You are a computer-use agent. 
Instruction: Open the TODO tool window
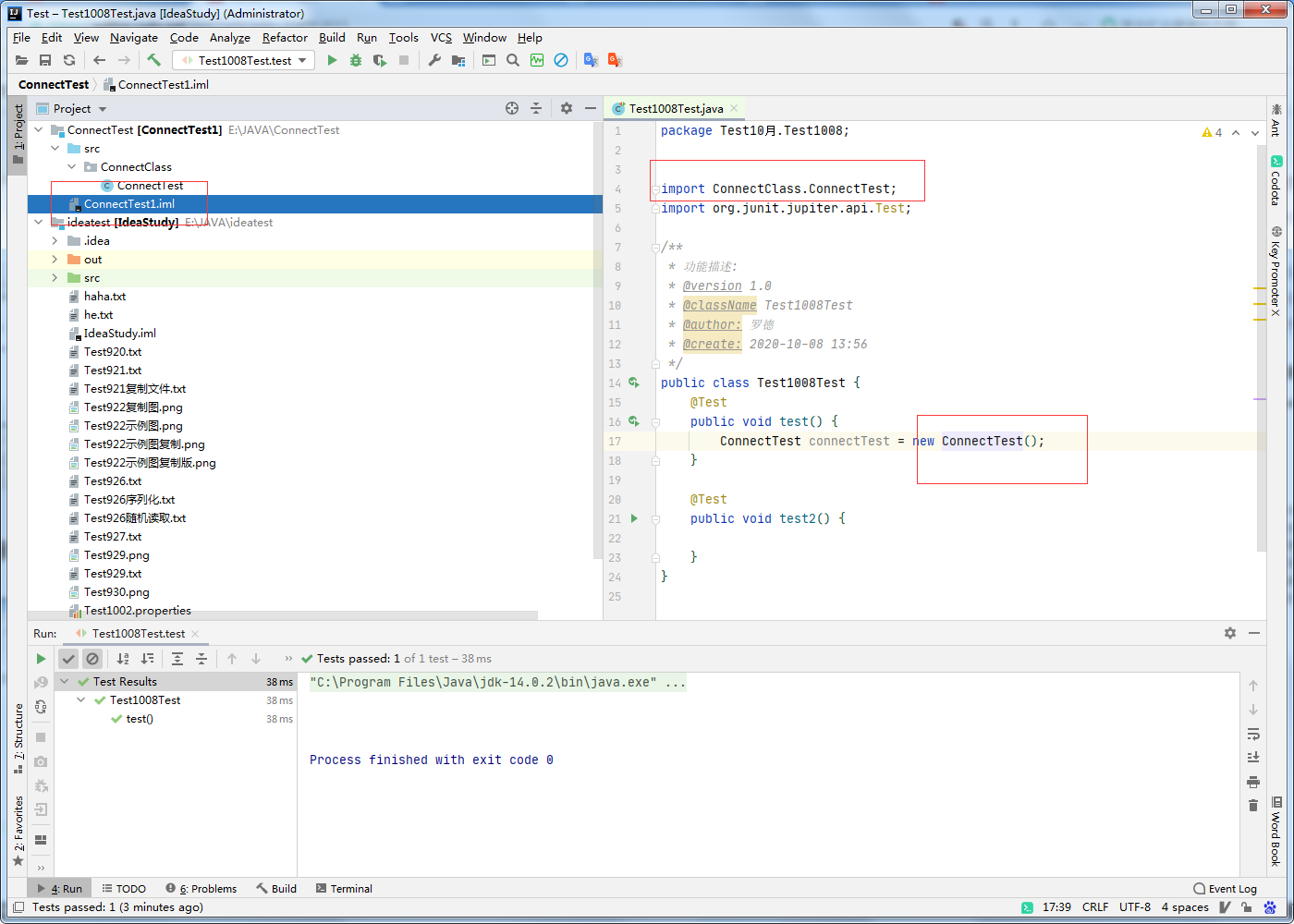124,889
